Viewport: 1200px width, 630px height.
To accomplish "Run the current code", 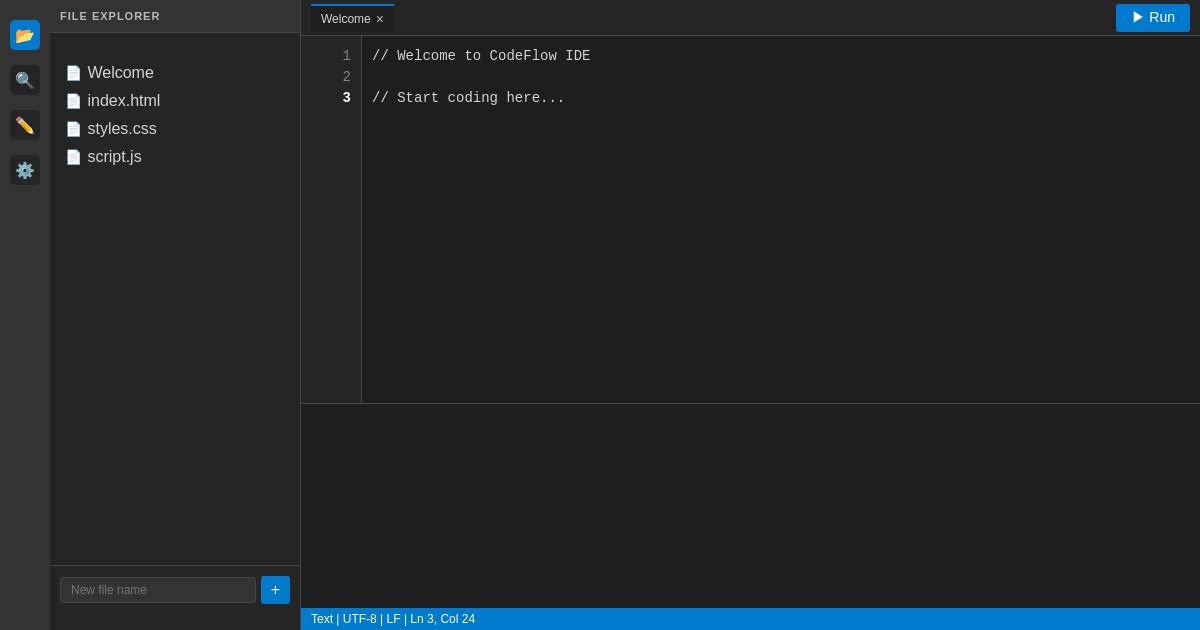I will pyautogui.click(x=1153, y=17).
